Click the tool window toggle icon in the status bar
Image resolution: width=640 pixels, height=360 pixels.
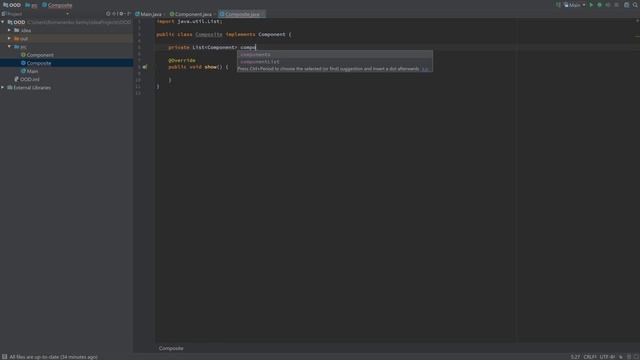point(4,357)
